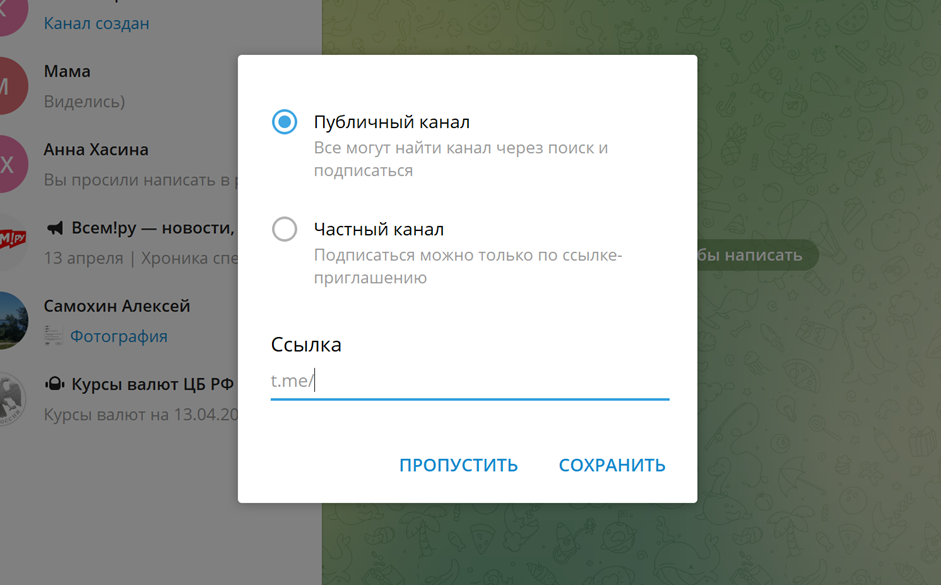Click the Фотография message preview text
Viewport: 941px width, 585px height.
pyautogui.click(x=119, y=336)
